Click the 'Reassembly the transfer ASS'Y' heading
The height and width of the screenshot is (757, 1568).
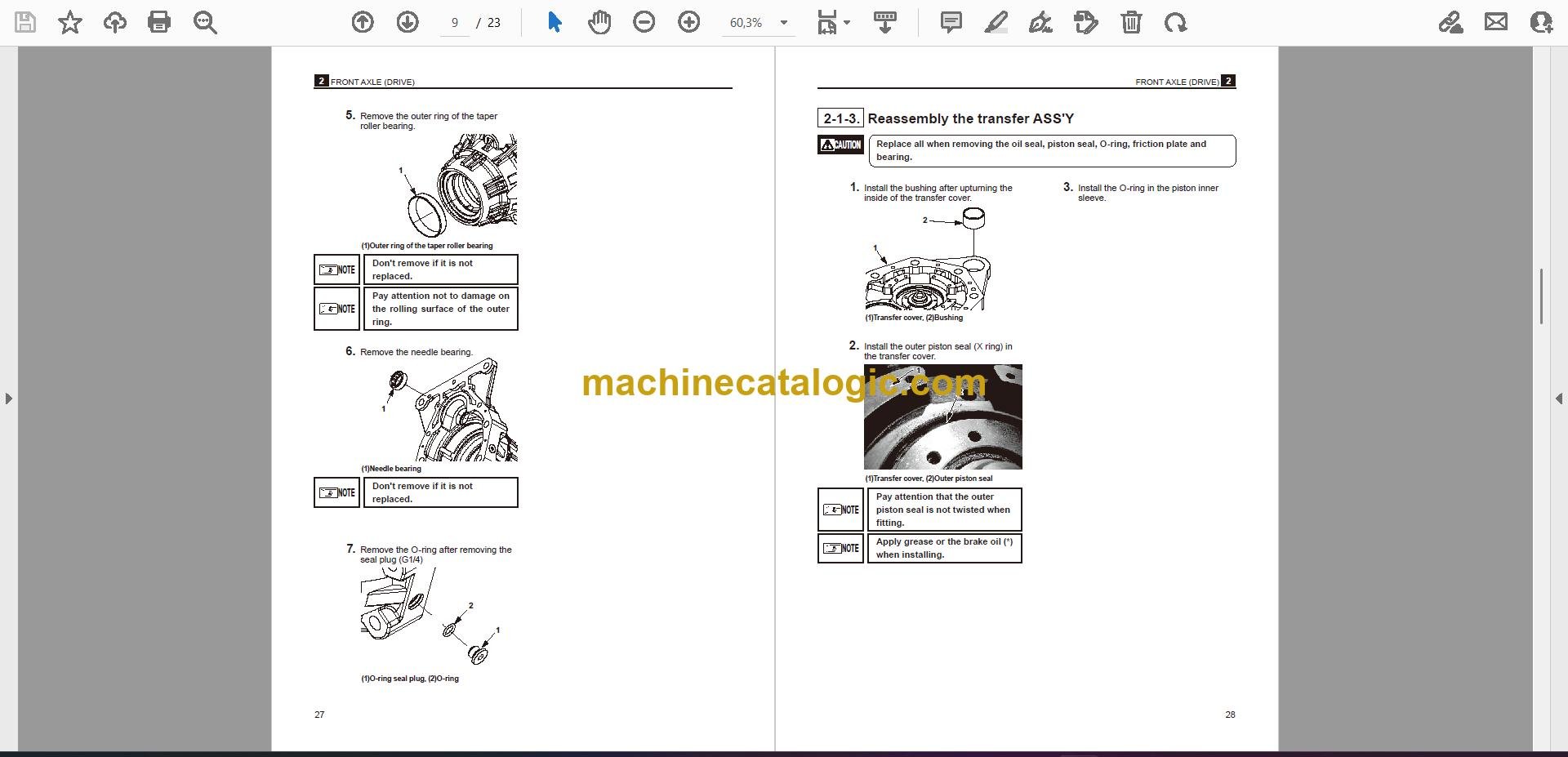pyautogui.click(x=970, y=118)
